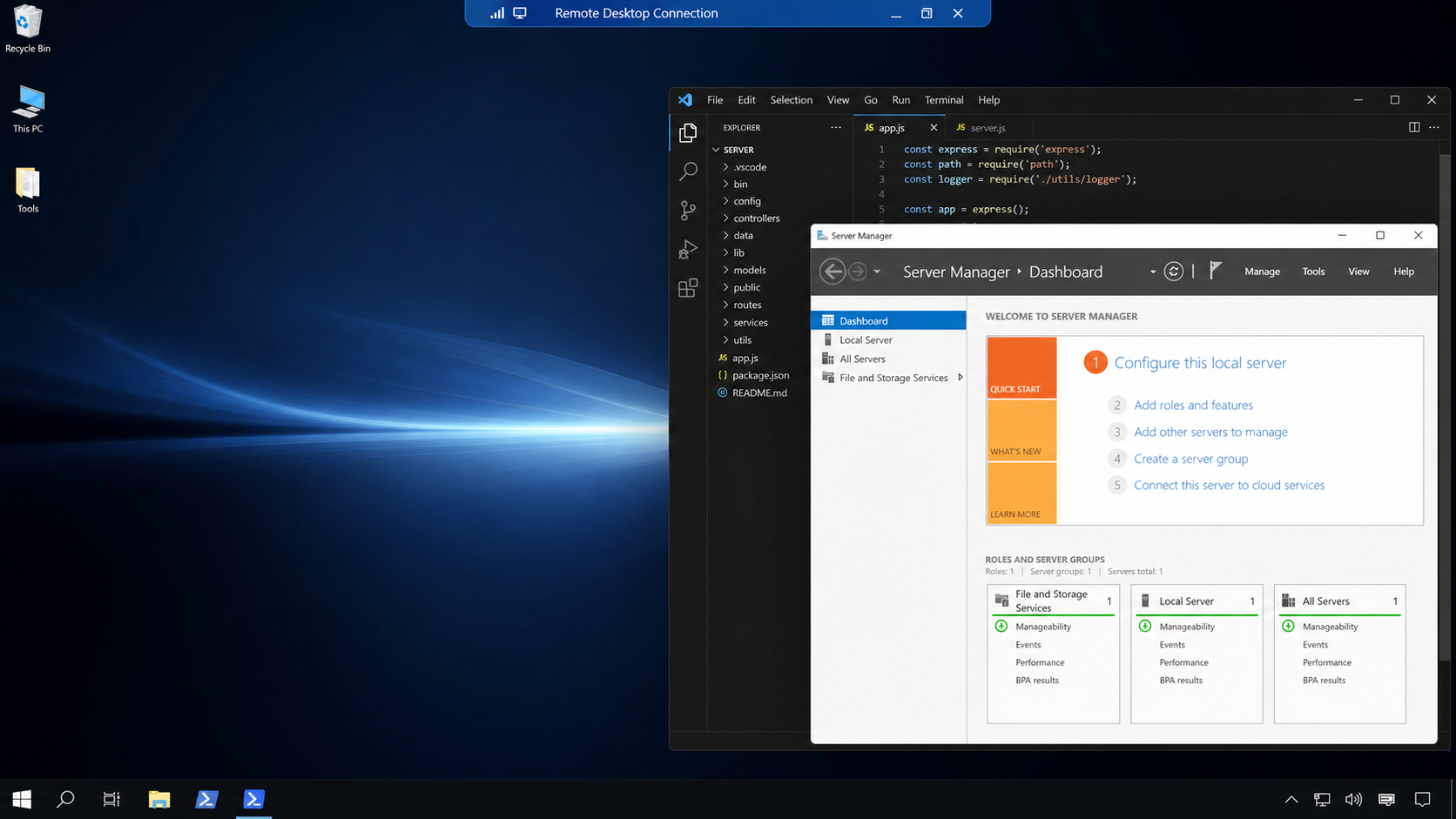Click the split editor icon in VS Code
The height and width of the screenshot is (819, 1456).
pyautogui.click(x=1414, y=127)
